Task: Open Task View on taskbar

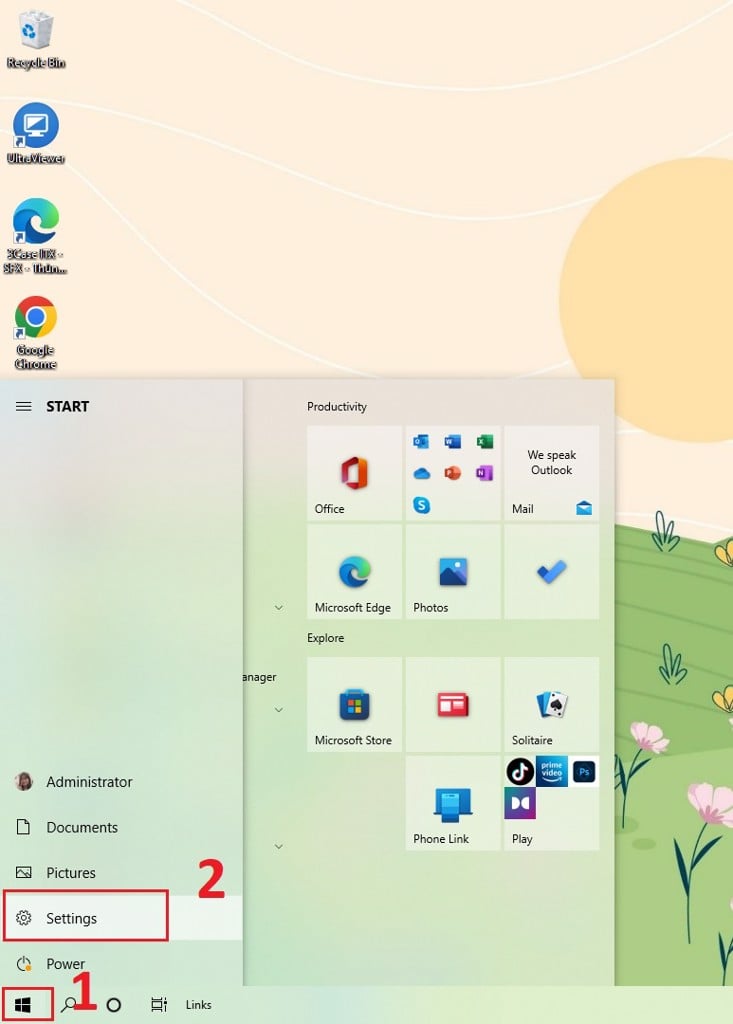Action: [159, 1004]
